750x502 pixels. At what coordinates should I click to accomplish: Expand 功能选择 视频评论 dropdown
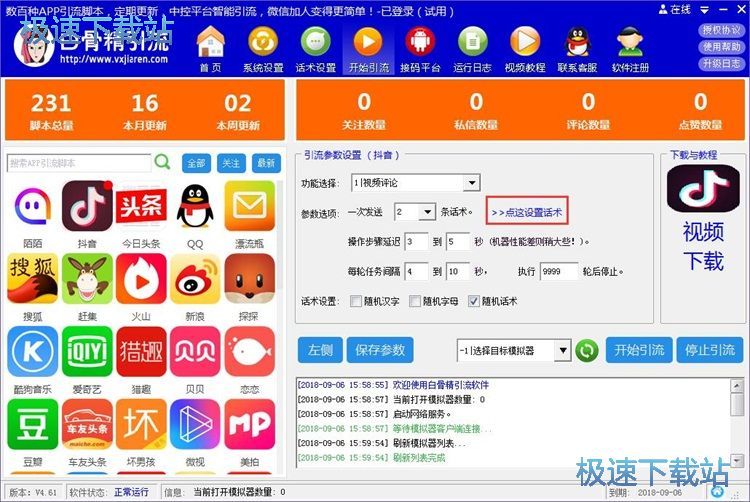[472, 183]
